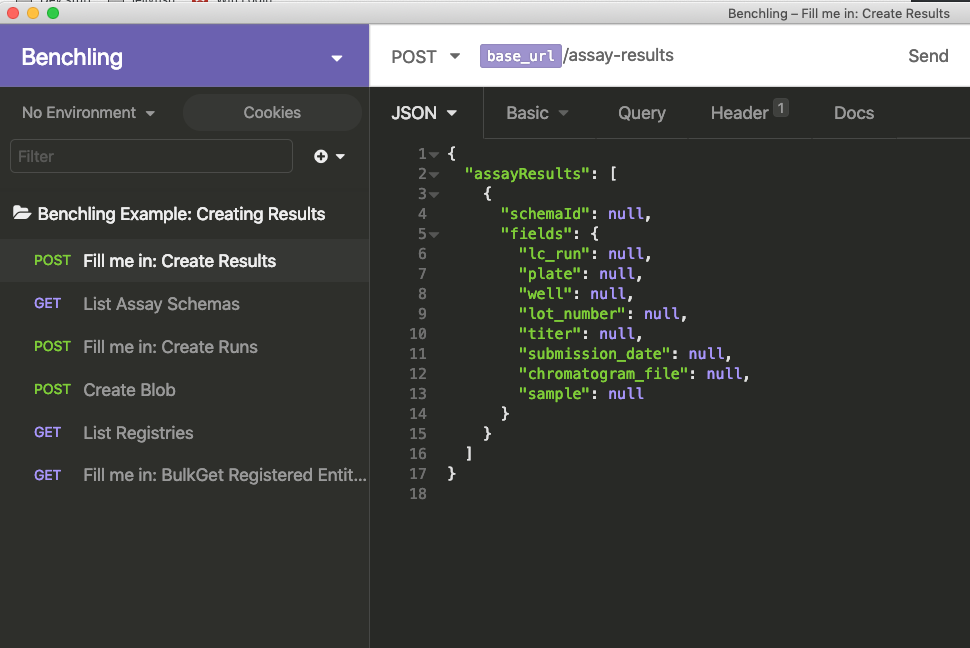Open the JSON body type dropdown
This screenshot has height=648, width=970.
point(424,113)
